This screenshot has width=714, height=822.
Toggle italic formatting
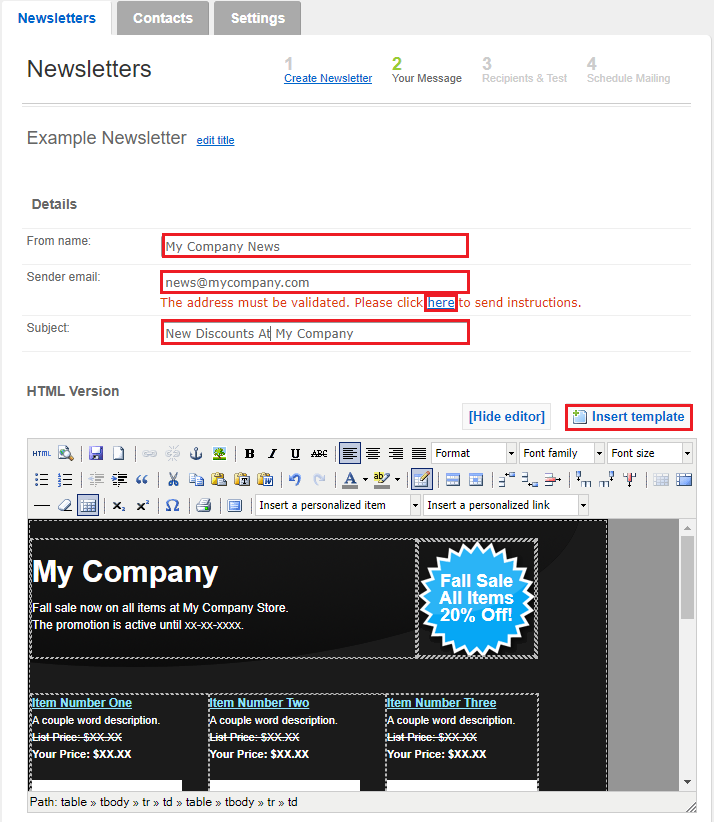272,453
